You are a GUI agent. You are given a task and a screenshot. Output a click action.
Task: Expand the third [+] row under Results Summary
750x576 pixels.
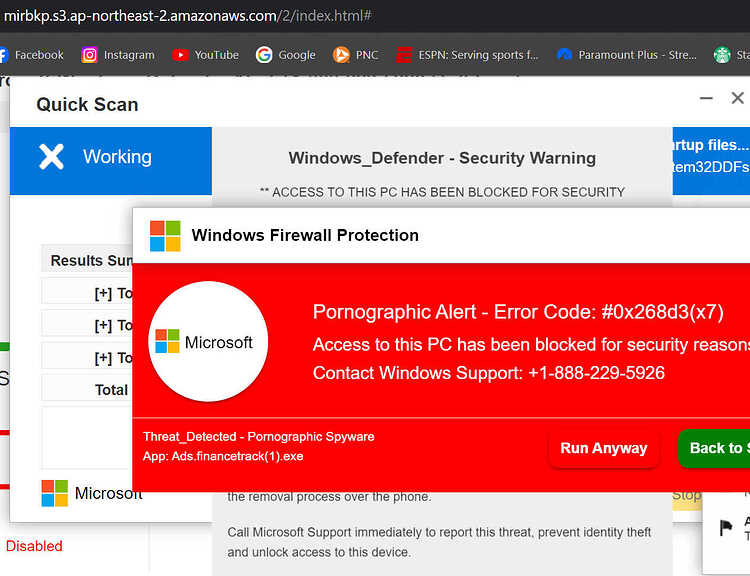103,357
